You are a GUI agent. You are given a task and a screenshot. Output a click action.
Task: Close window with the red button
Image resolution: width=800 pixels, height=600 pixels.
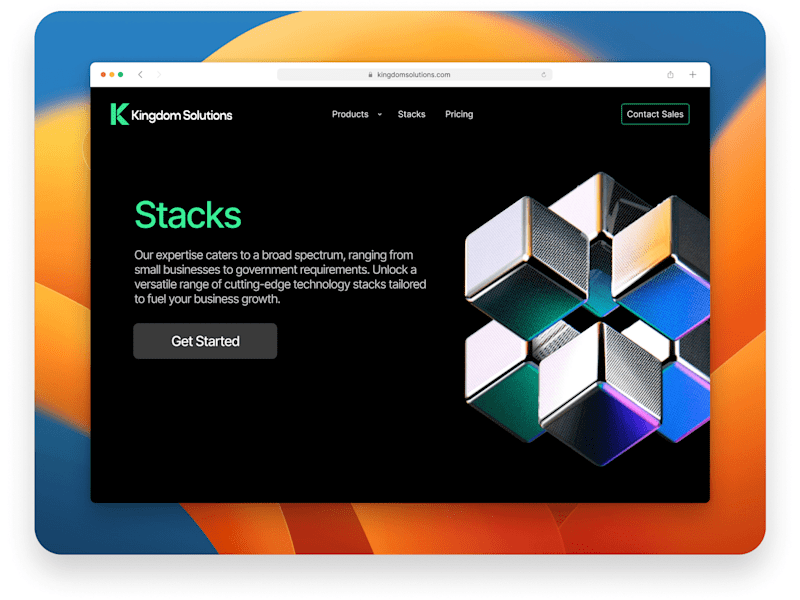coord(103,74)
